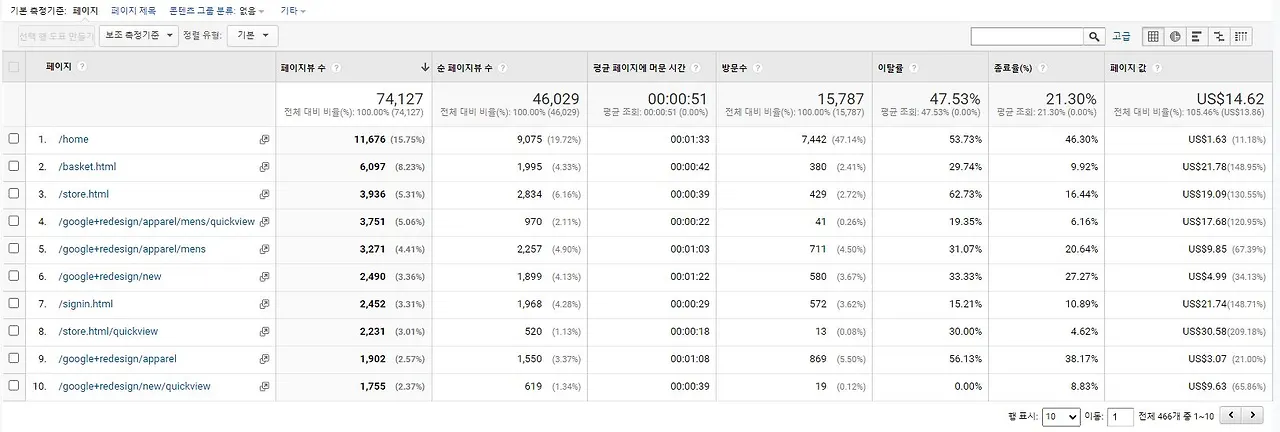Show help for 종료율(%) column

(1042, 68)
